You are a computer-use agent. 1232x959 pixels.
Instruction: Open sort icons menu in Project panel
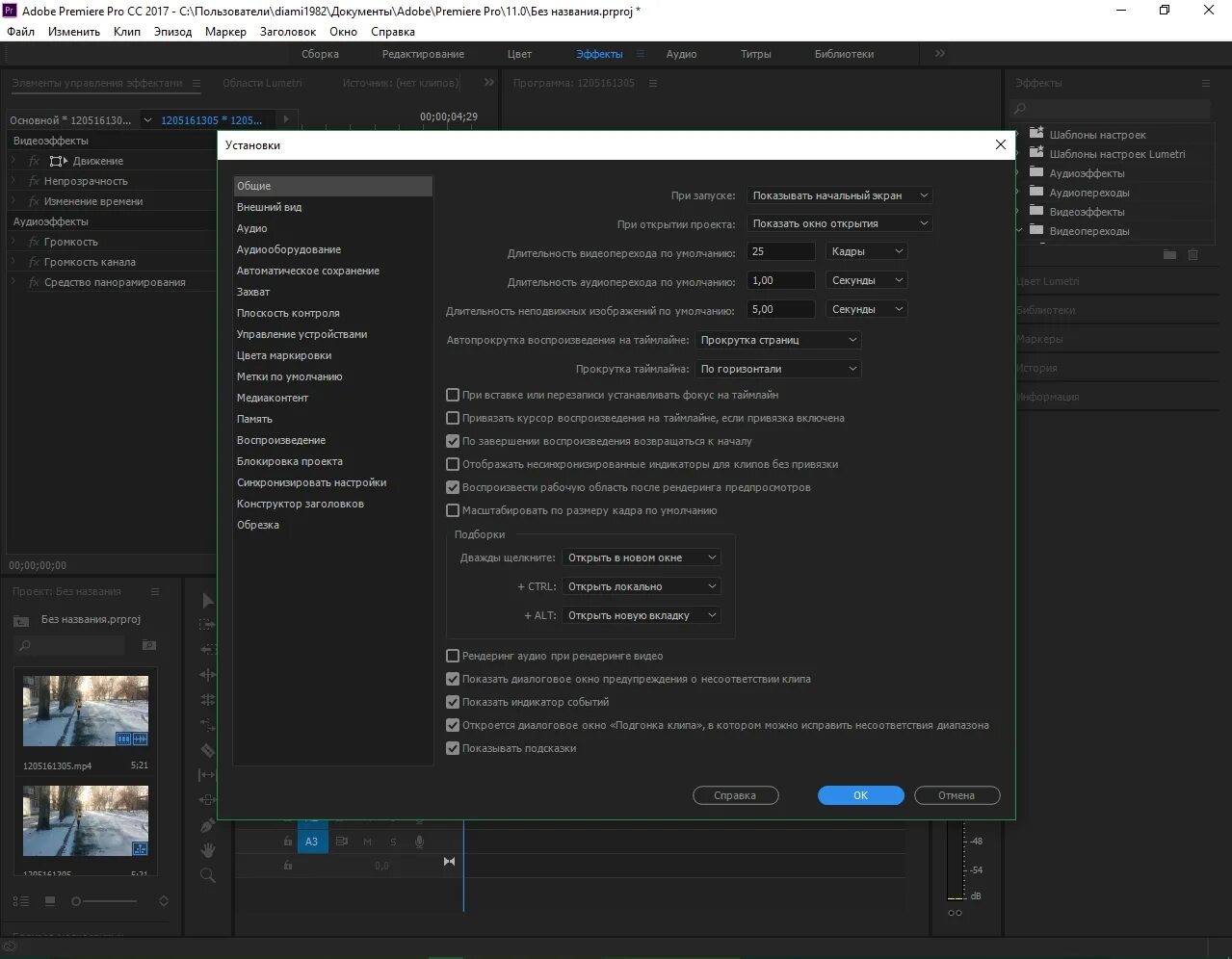[x=164, y=901]
